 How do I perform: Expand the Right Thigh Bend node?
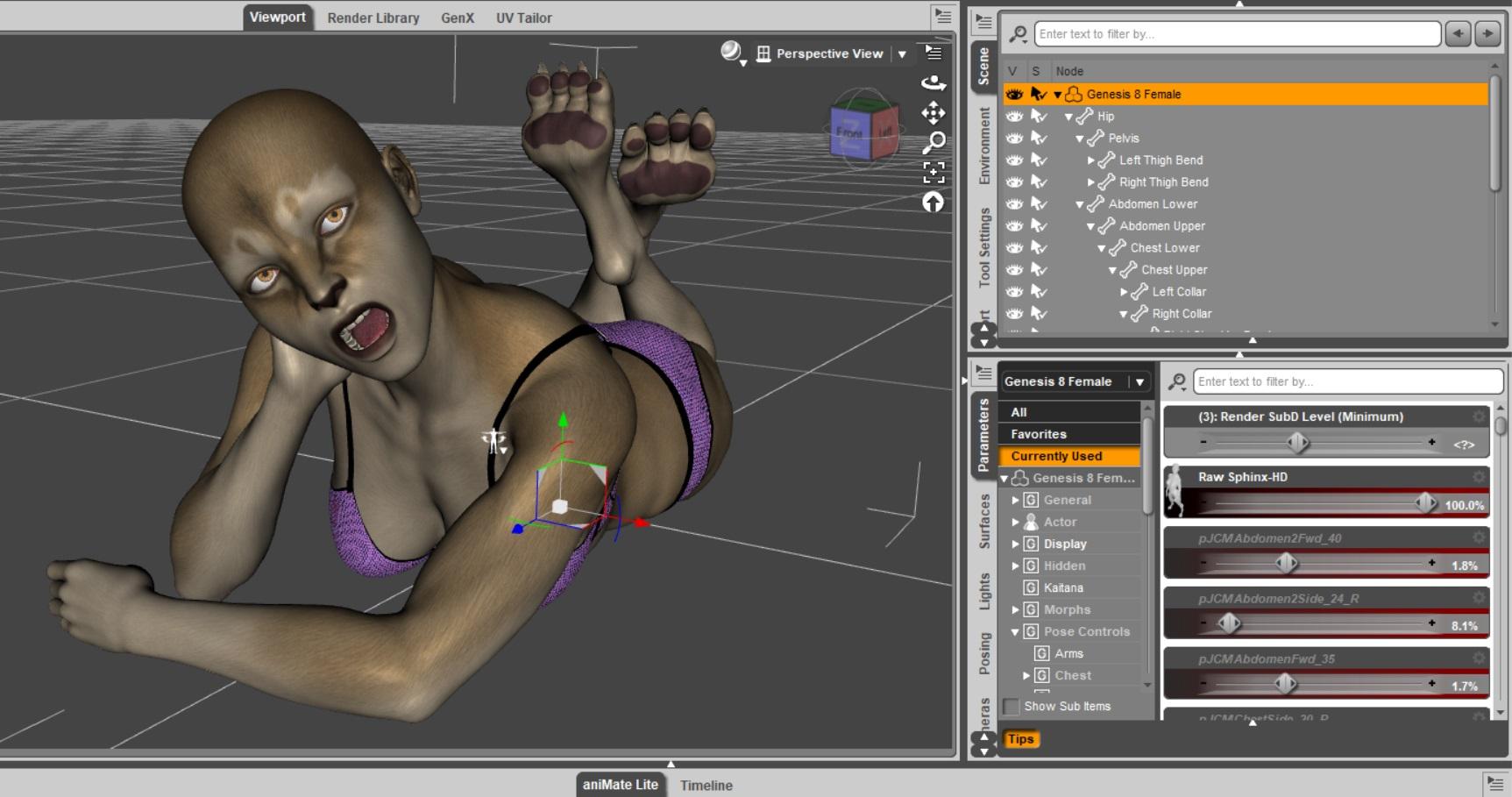pyautogui.click(x=1091, y=182)
